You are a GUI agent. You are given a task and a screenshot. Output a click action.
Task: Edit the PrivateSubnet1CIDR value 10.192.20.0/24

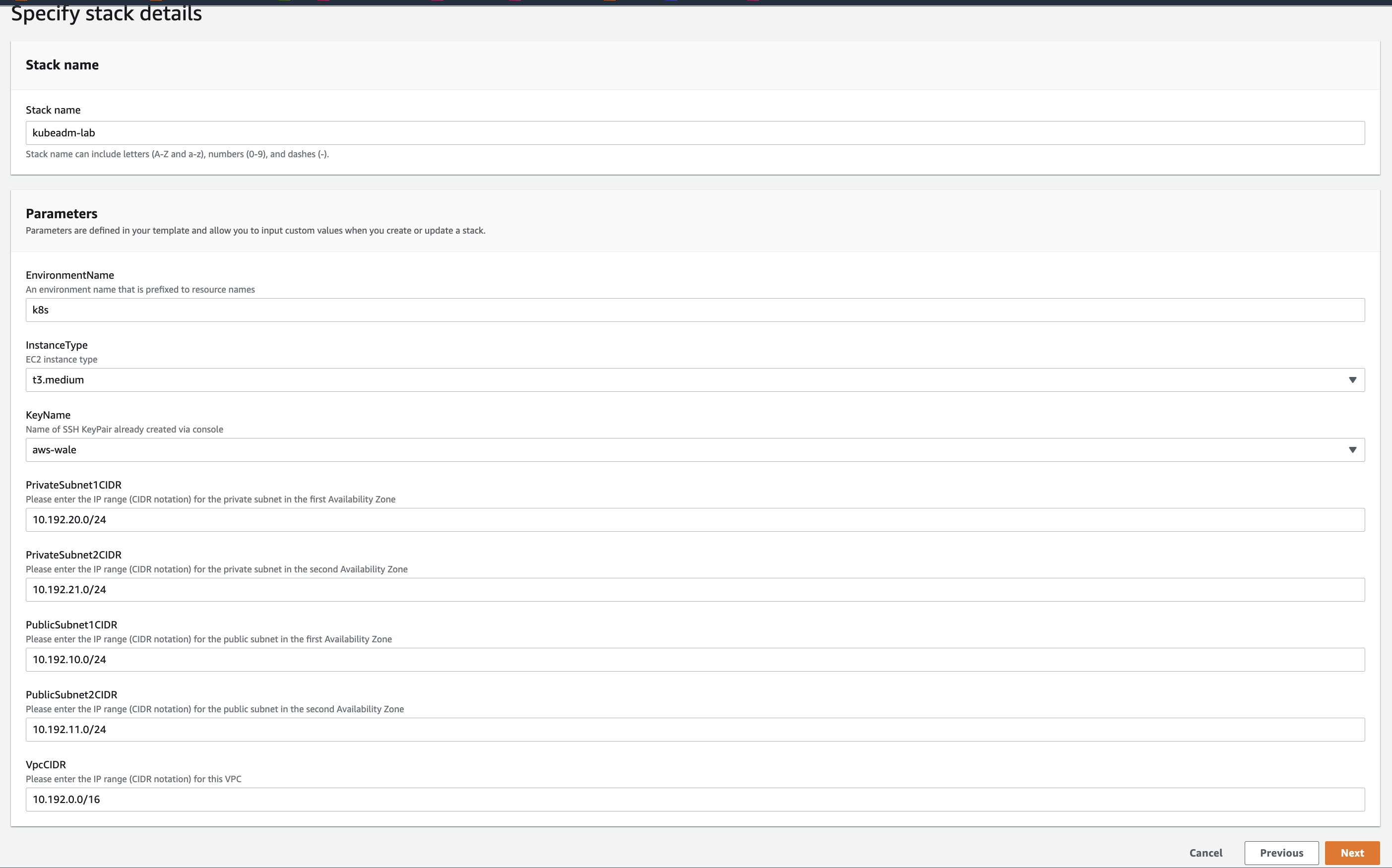point(695,520)
